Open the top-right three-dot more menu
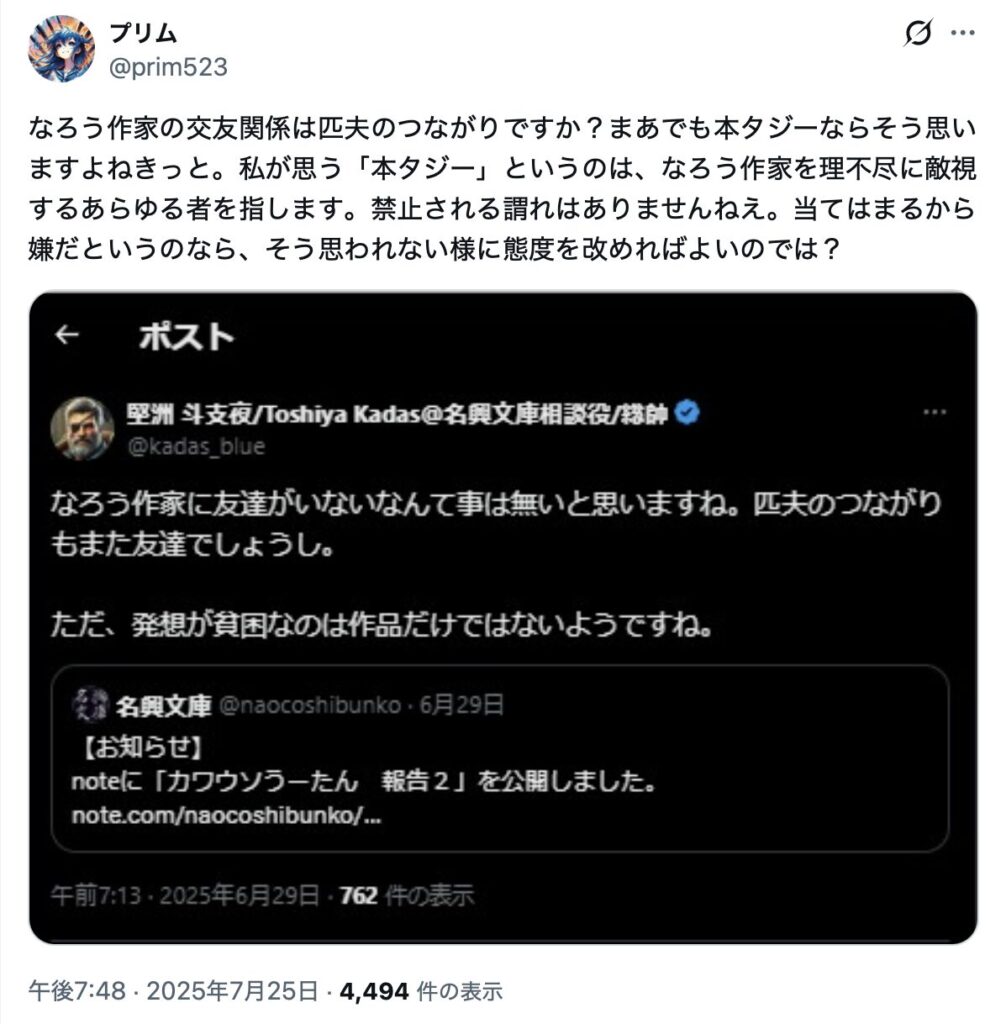Image resolution: width=1006 pixels, height=1024 pixels. 962,33
